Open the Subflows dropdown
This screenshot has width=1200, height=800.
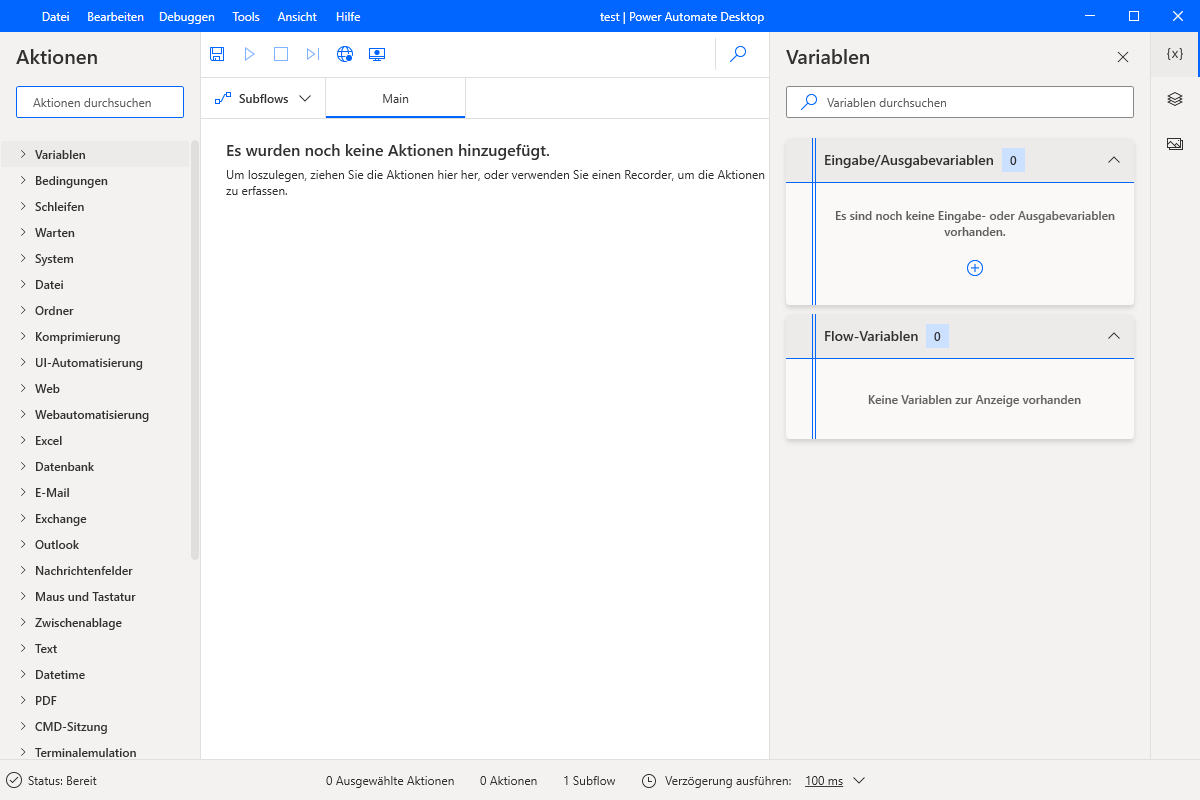(x=263, y=99)
